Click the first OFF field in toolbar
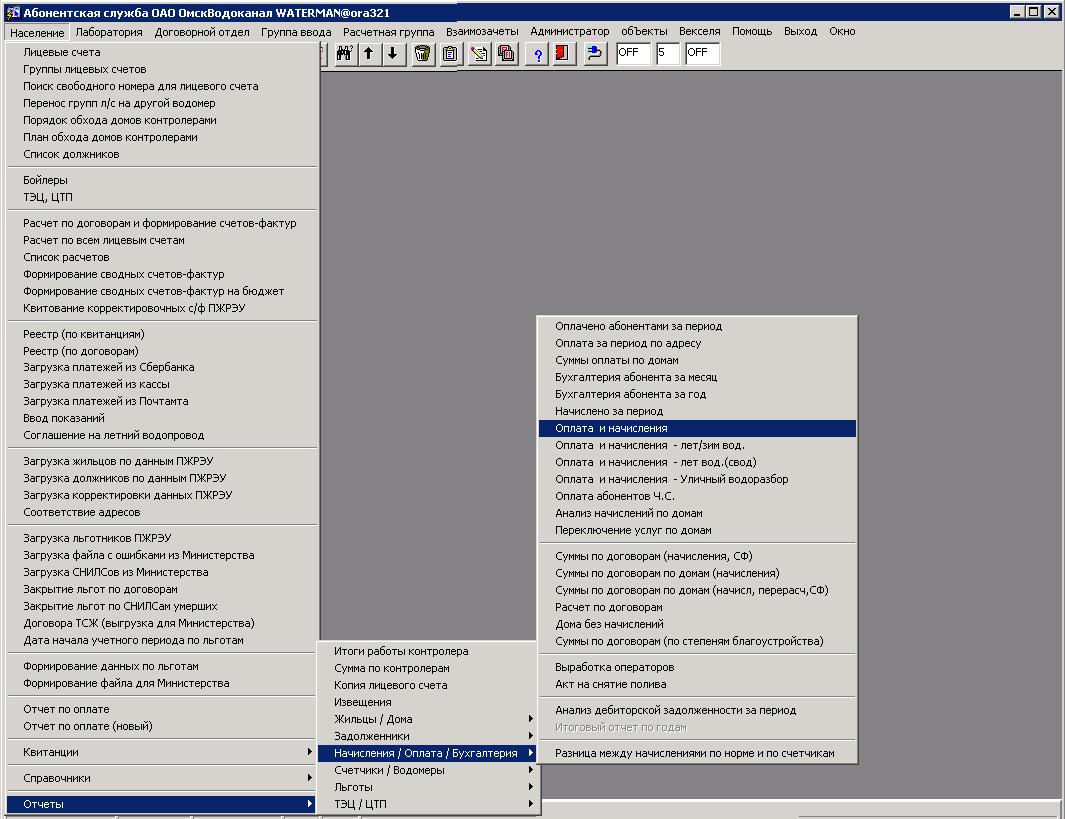The height and width of the screenshot is (819, 1065). pyautogui.click(x=633, y=54)
